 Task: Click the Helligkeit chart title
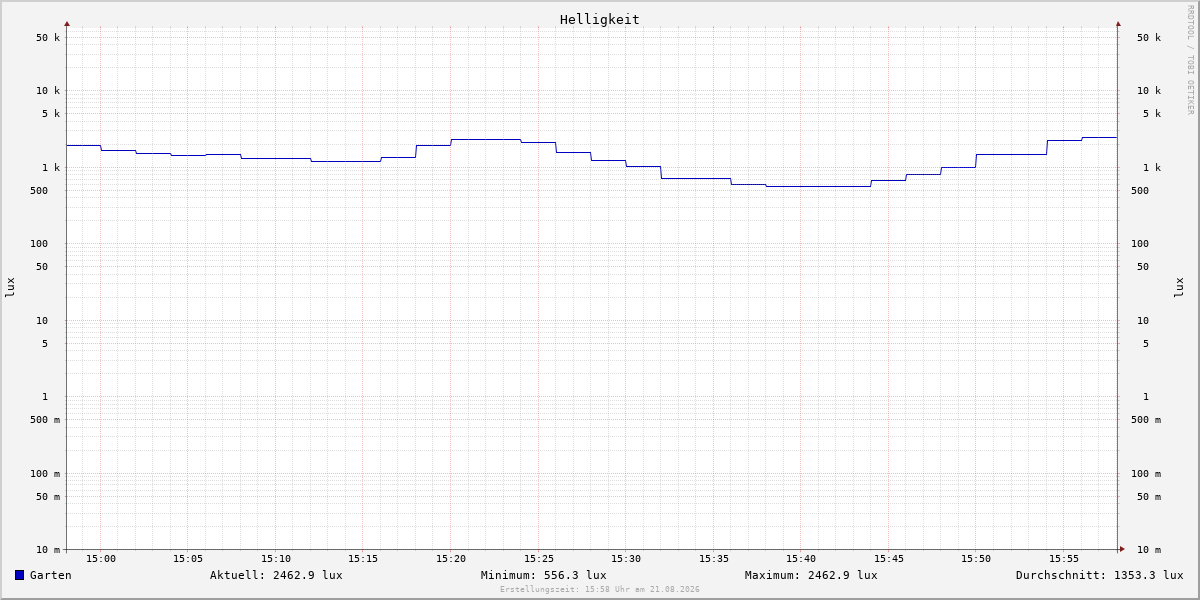coord(600,19)
